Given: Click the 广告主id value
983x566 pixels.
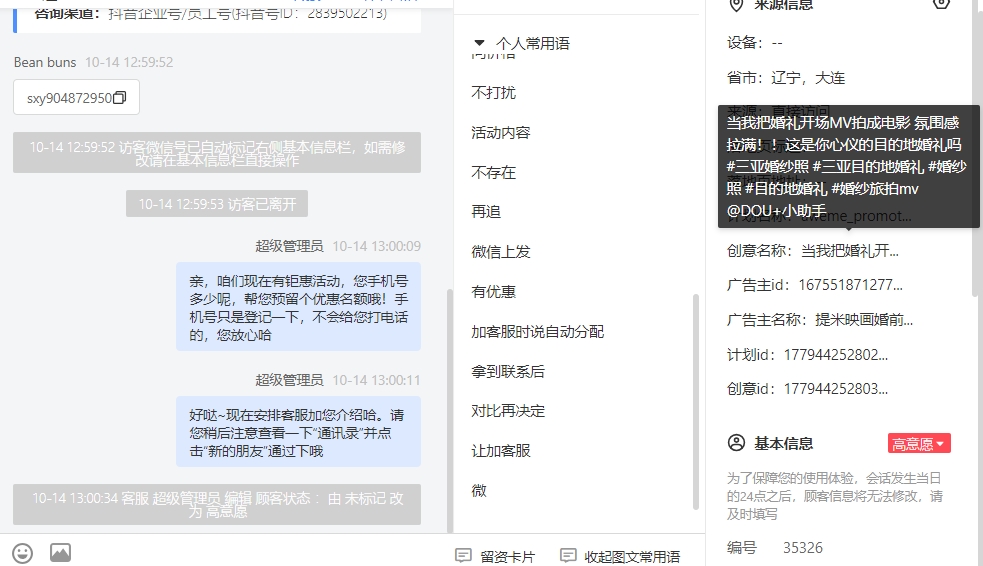Looking at the screenshot, I should click(x=851, y=285).
